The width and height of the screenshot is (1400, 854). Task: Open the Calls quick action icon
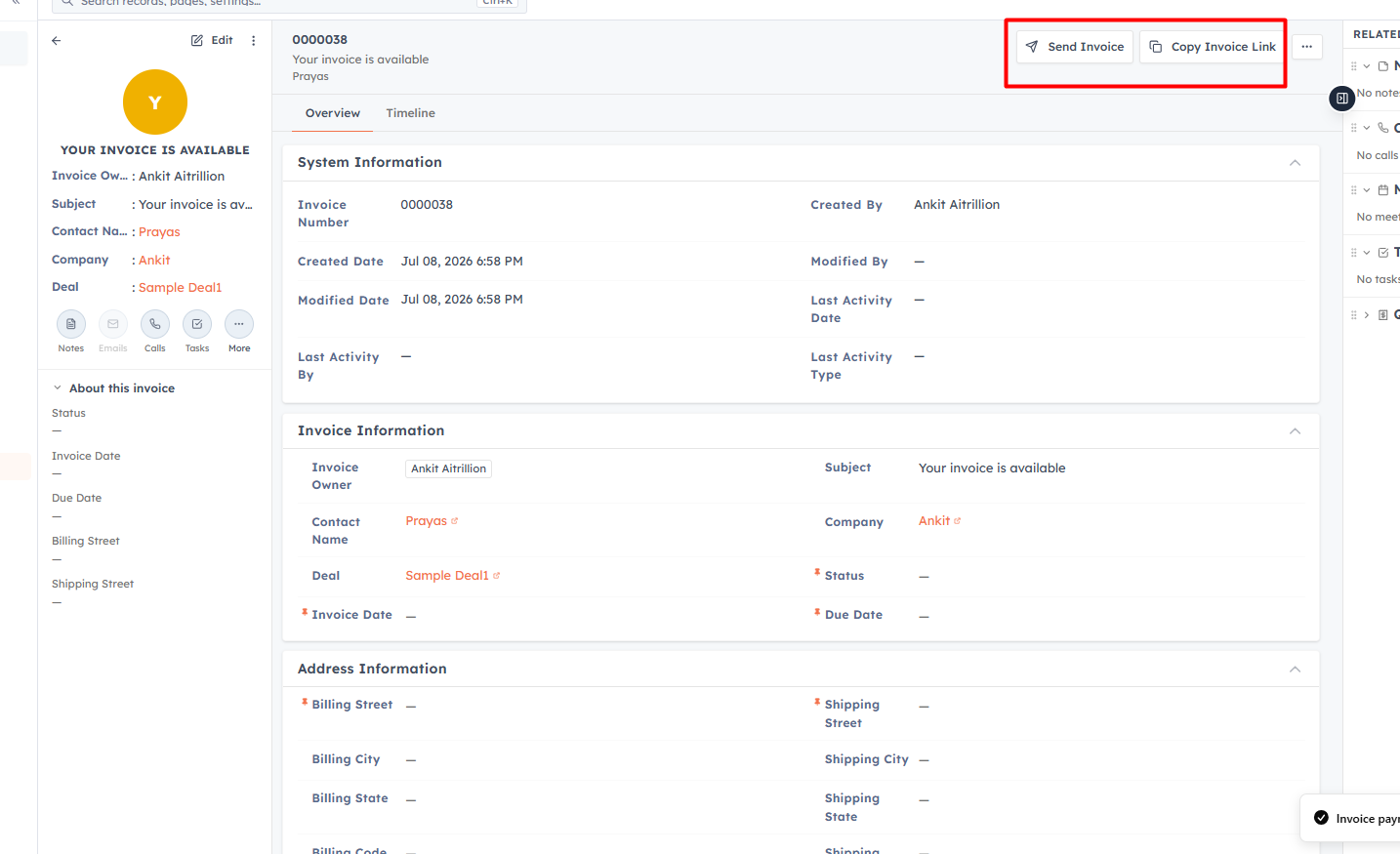coord(155,324)
